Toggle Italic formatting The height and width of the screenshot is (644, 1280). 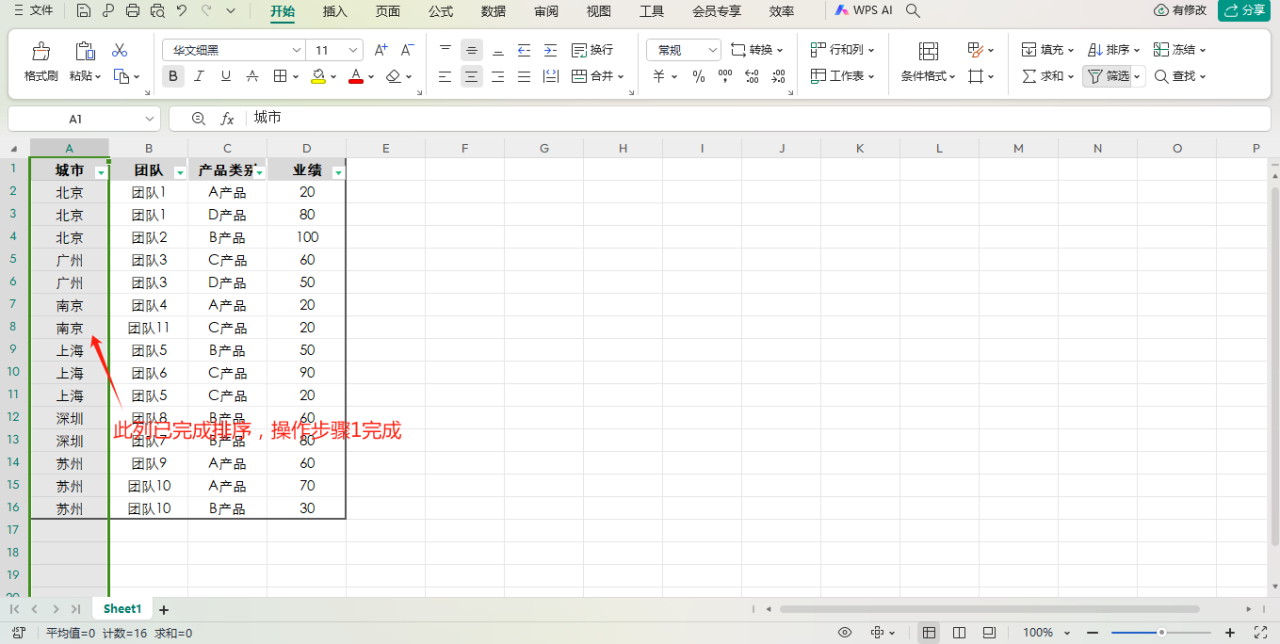[x=199, y=76]
